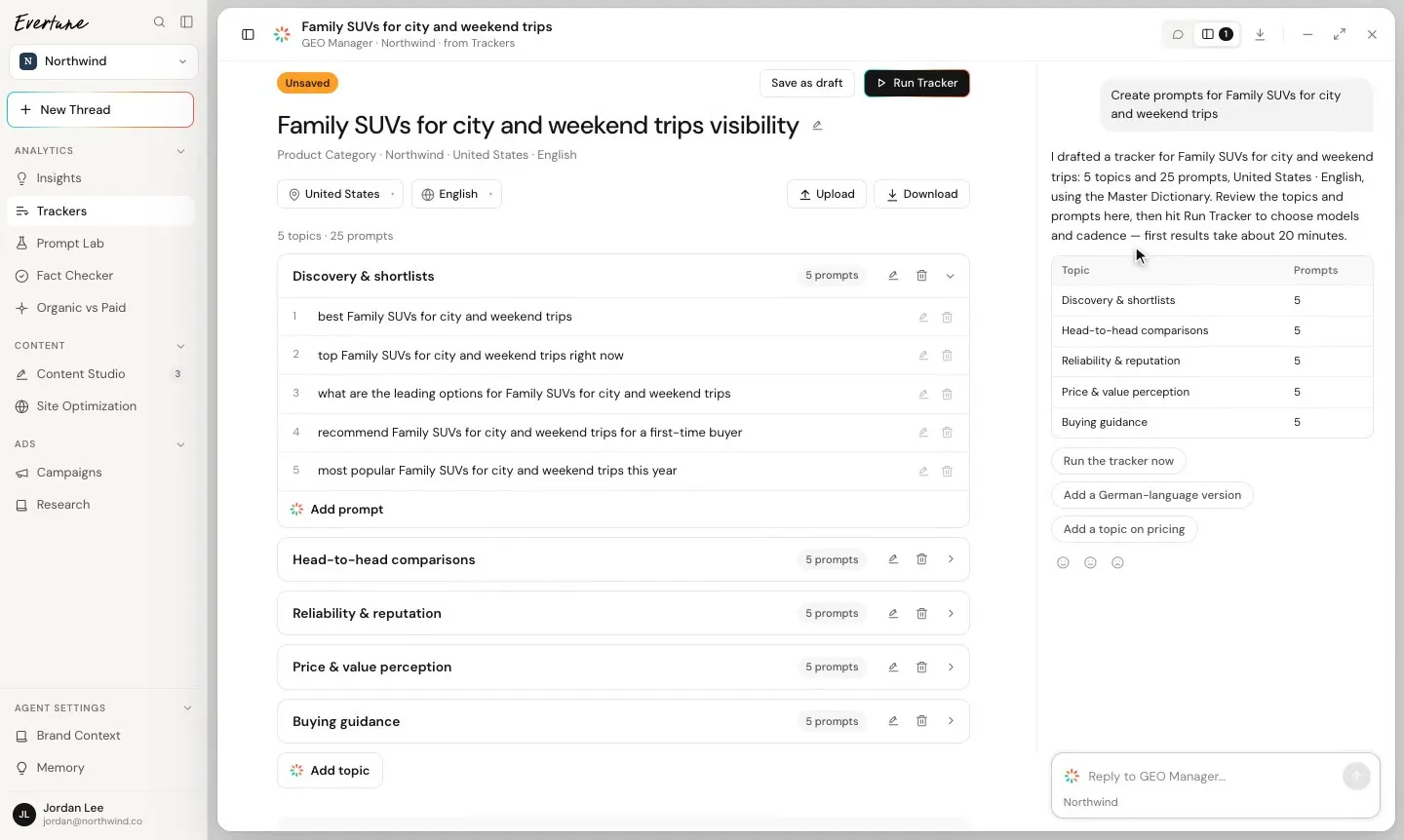Open Content Studio from sidebar
1404x840 pixels.
[x=81, y=374]
